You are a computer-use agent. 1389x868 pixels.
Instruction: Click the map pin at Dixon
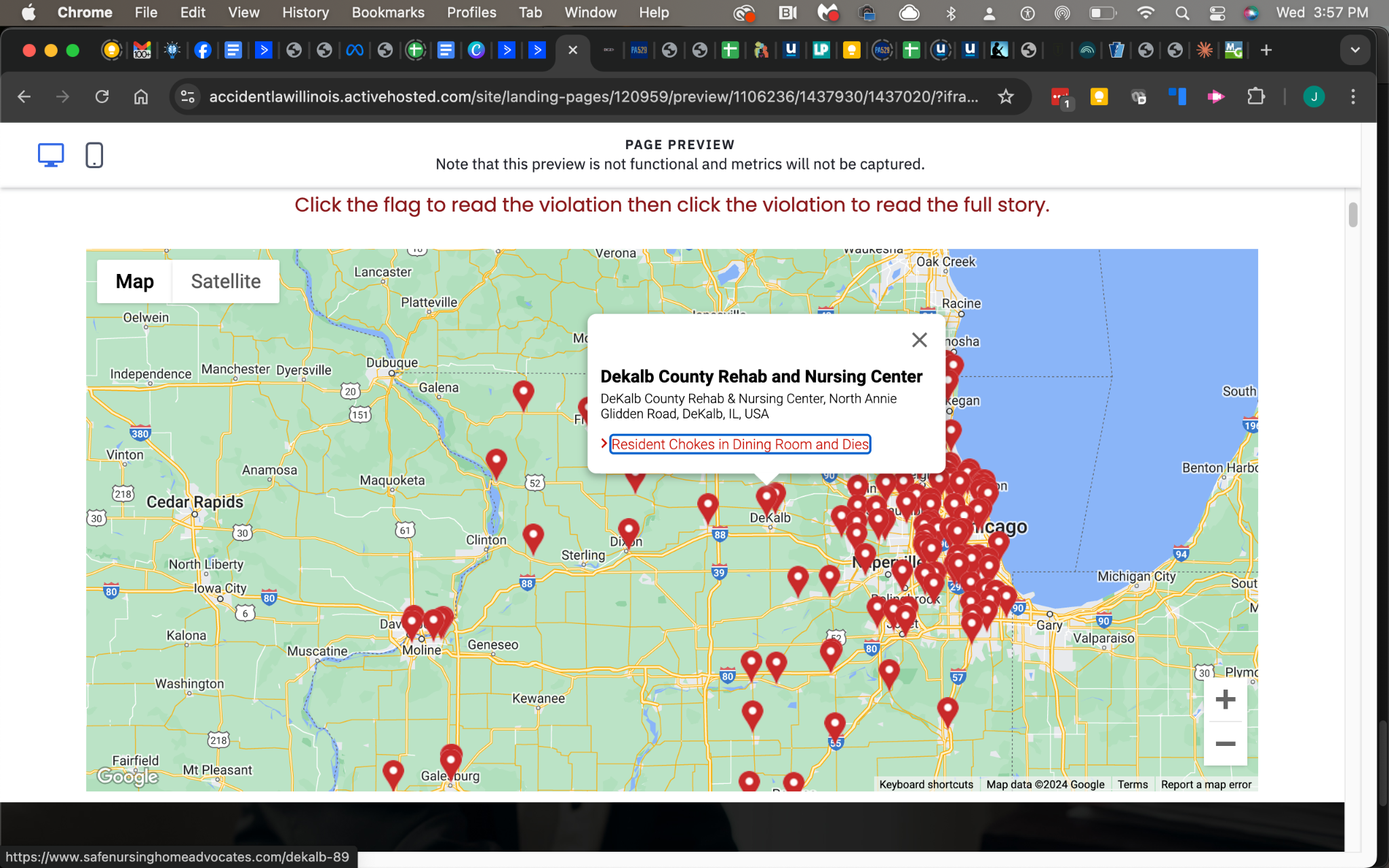(x=629, y=534)
